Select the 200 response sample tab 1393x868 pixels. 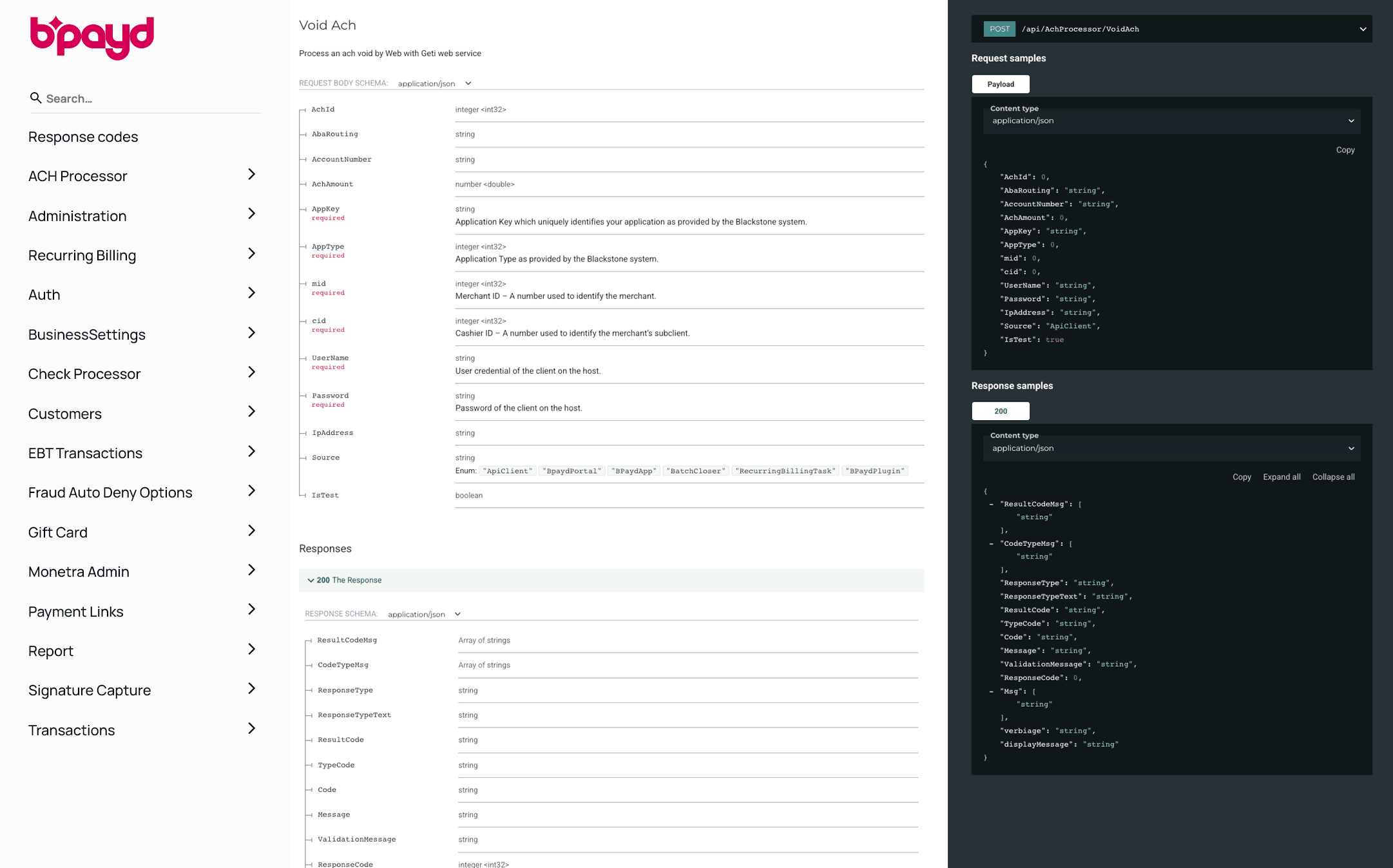click(x=1001, y=411)
